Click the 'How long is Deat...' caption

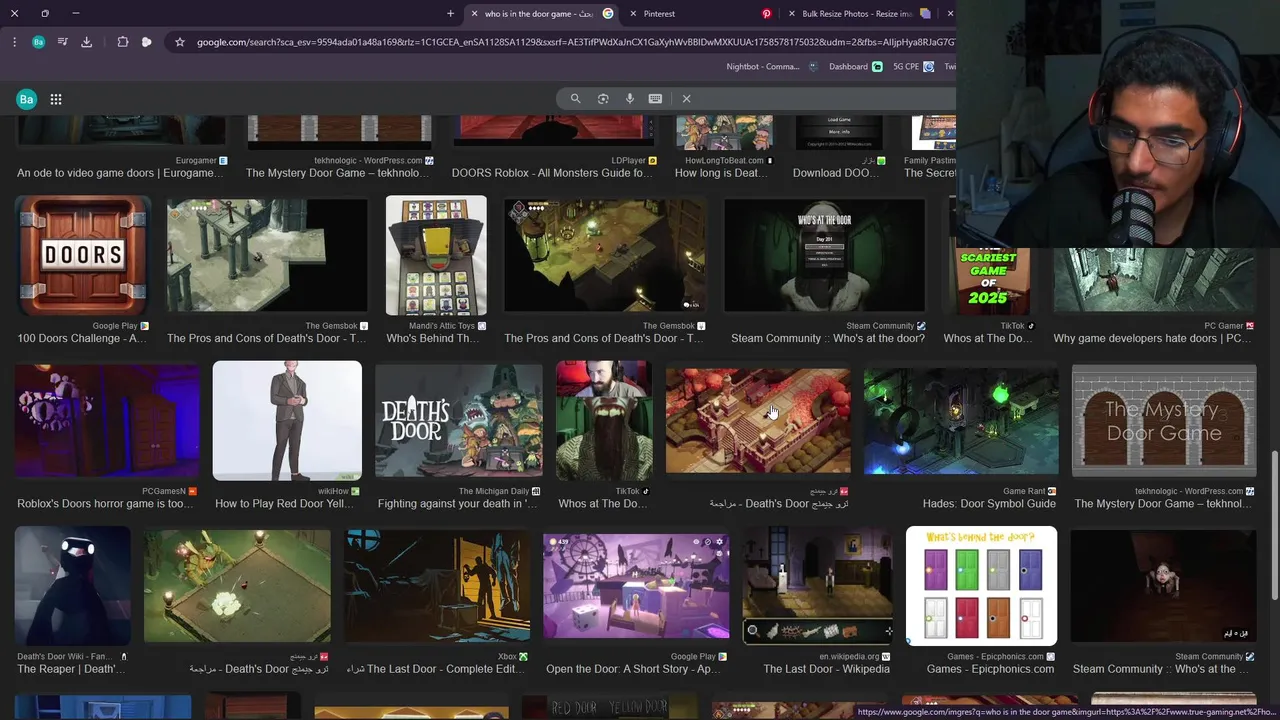pos(721,173)
